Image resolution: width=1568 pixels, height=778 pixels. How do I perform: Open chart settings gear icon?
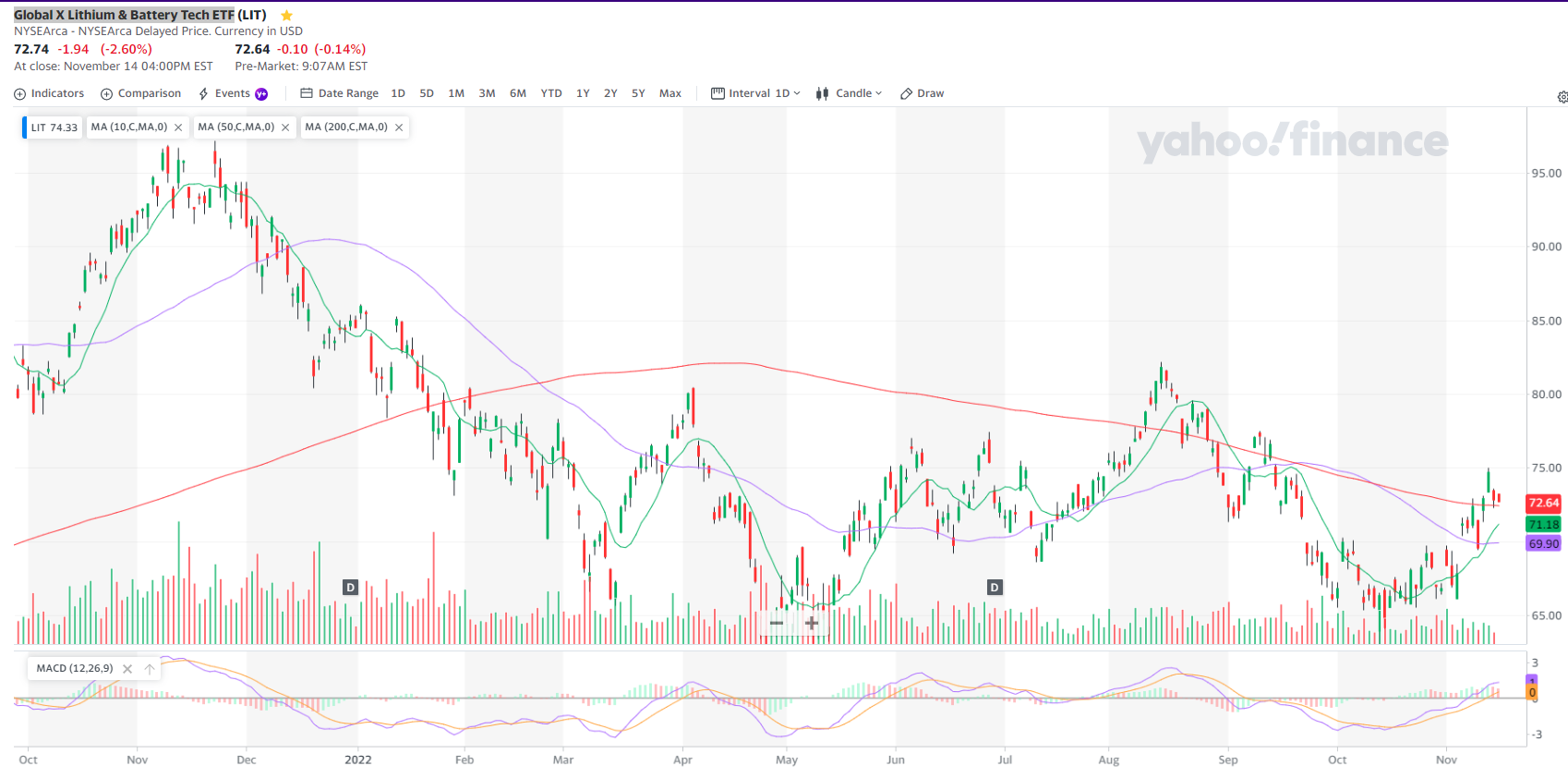pyautogui.click(x=1562, y=97)
